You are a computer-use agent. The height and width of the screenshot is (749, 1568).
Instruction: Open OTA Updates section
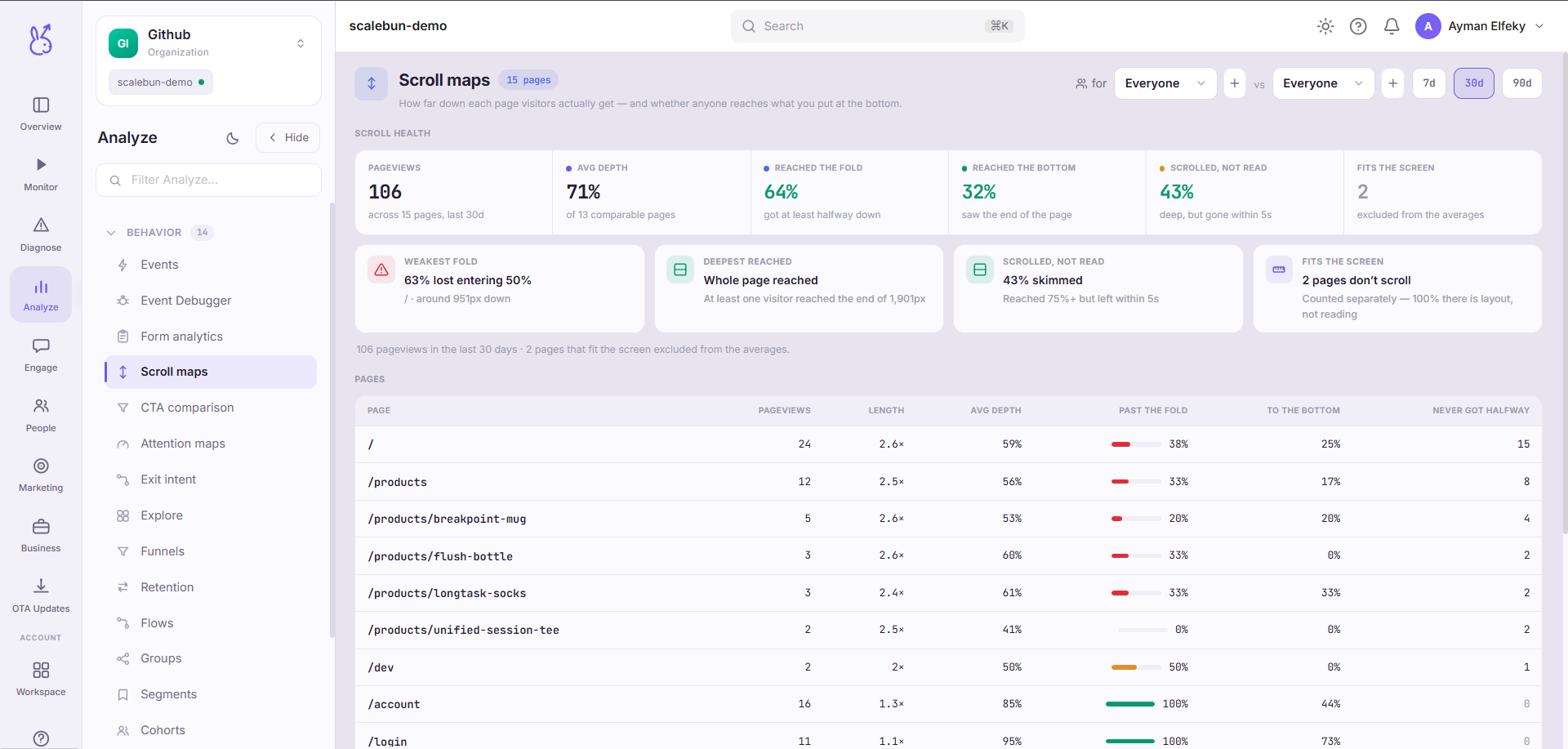[x=41, y=596]
